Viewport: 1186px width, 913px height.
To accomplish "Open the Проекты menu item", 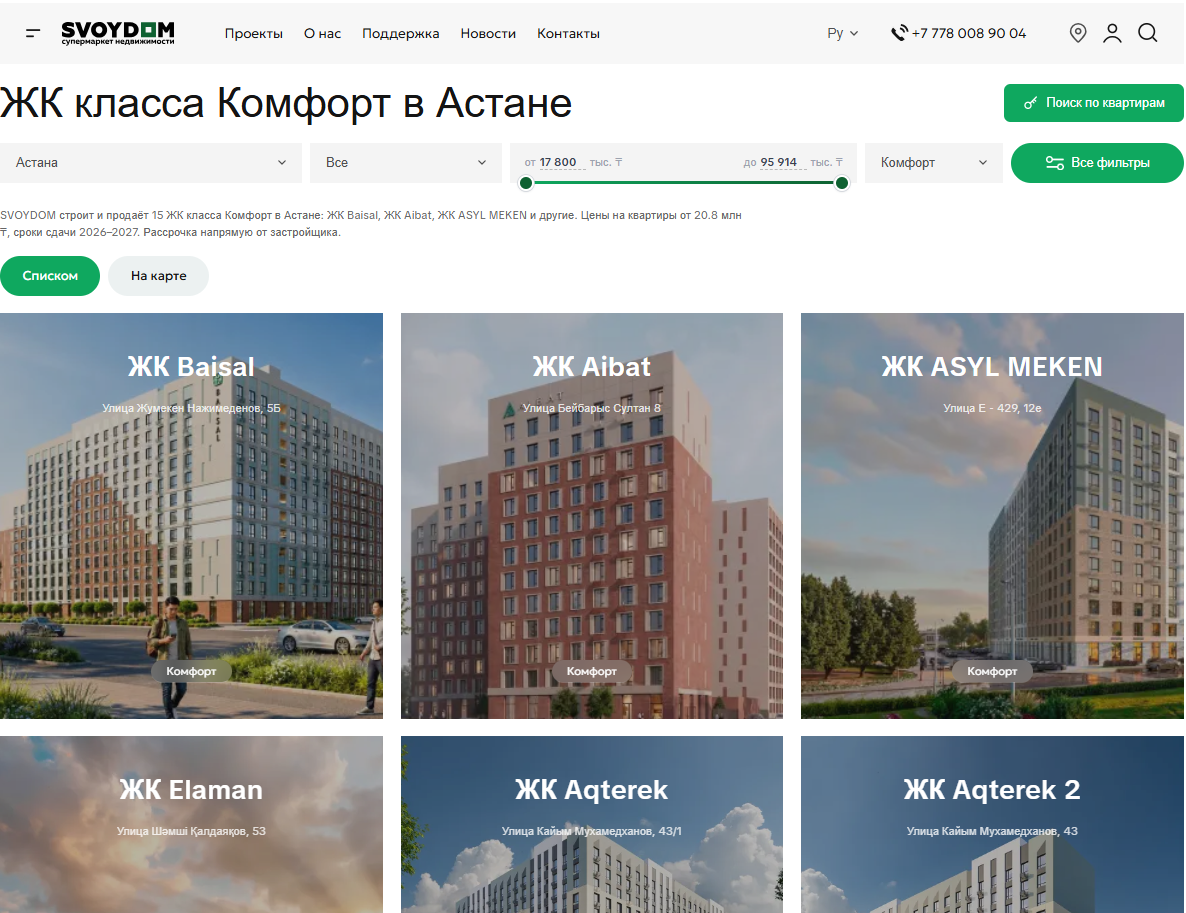I will 253,33.
